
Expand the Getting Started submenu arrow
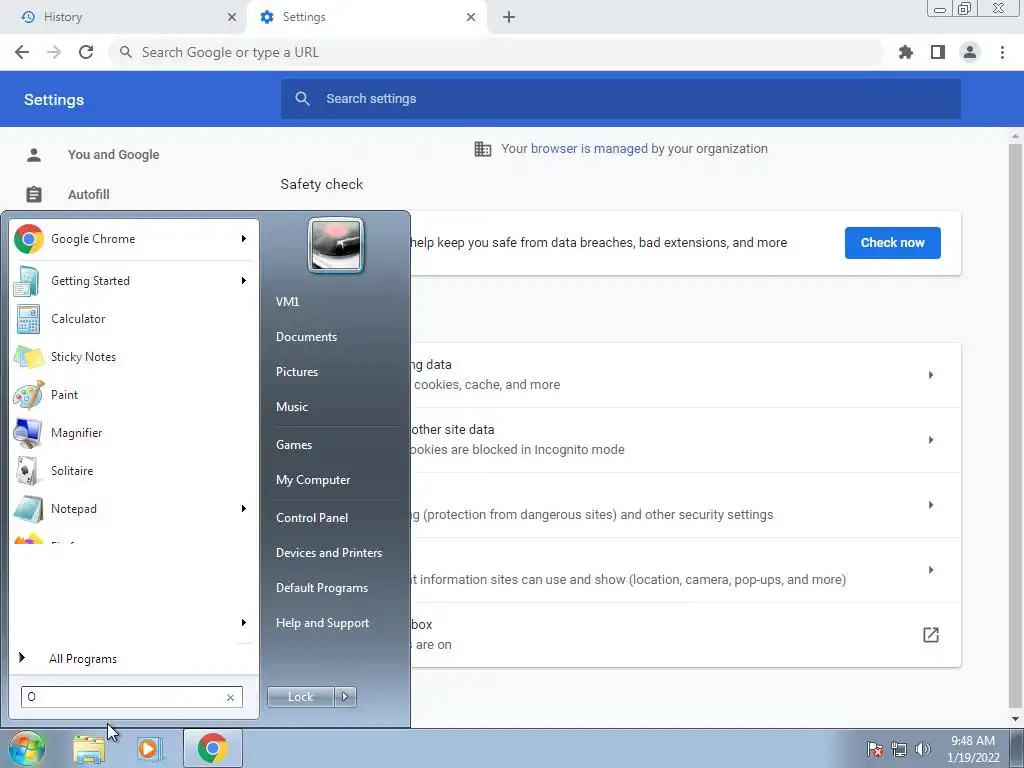click(x=244, y=281)
